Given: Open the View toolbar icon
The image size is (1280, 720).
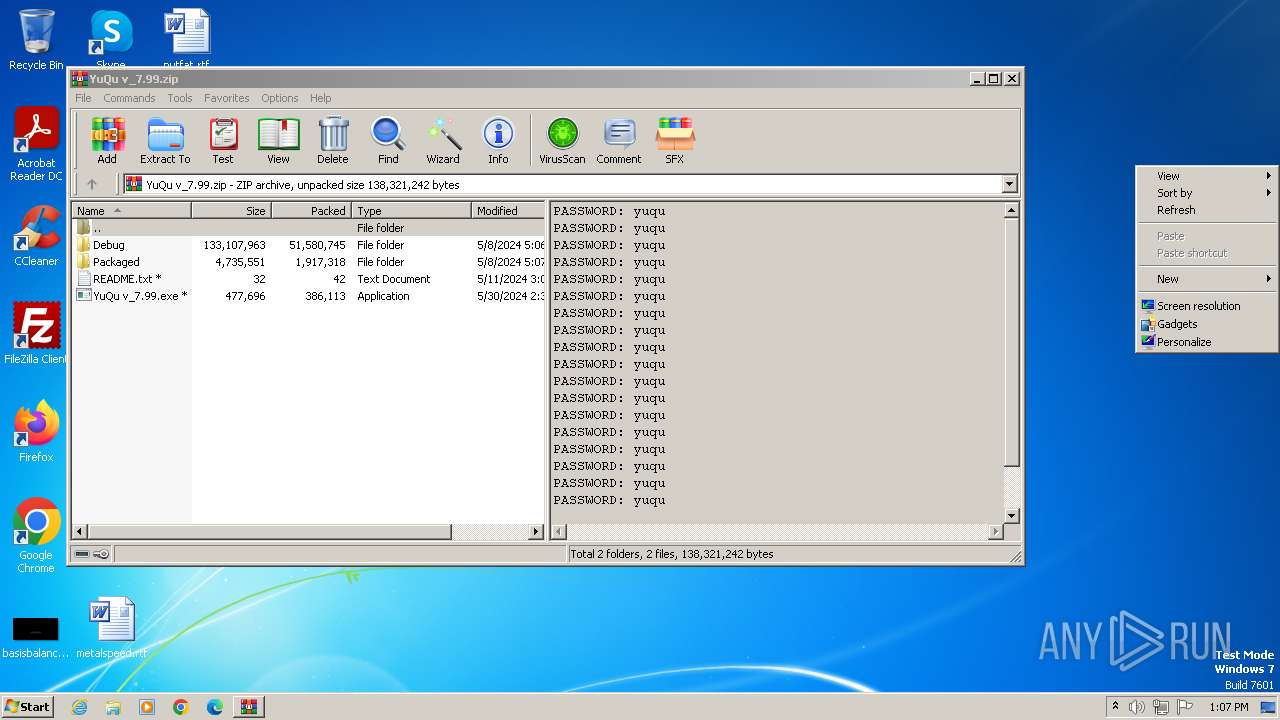Looking at the screenshot, I should (278, 140).
